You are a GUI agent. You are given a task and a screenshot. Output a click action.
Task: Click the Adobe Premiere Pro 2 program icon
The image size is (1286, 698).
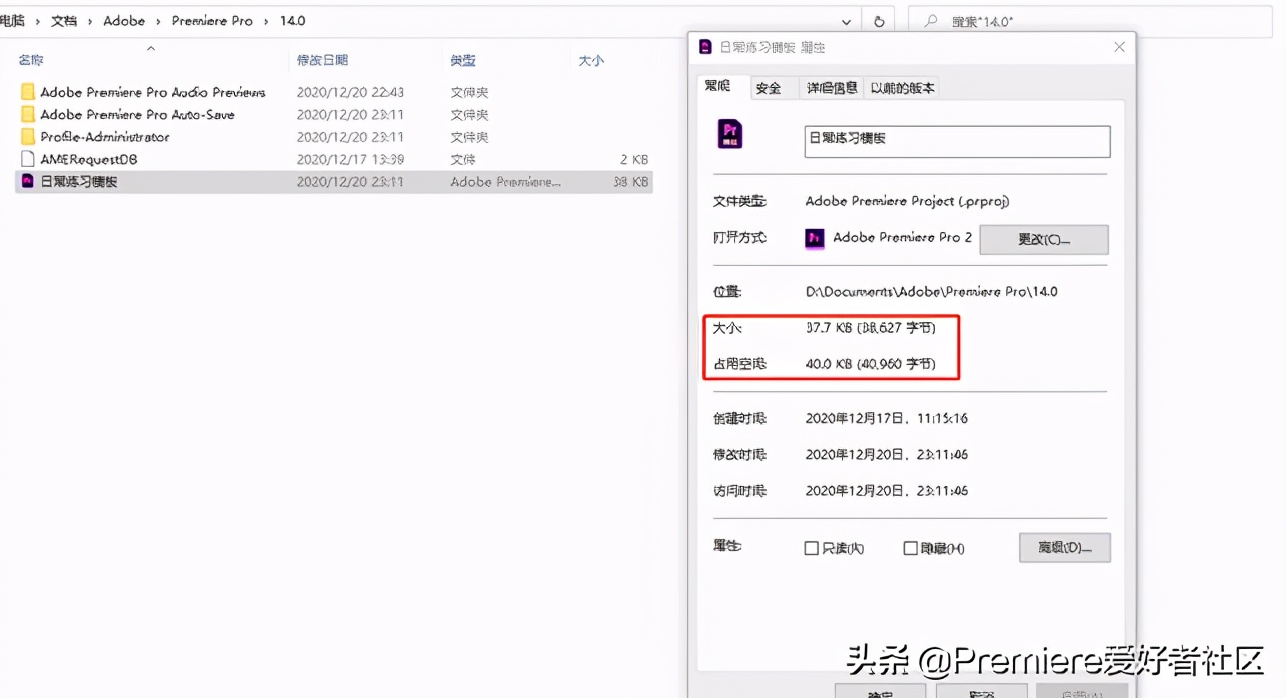pos(815,238)
